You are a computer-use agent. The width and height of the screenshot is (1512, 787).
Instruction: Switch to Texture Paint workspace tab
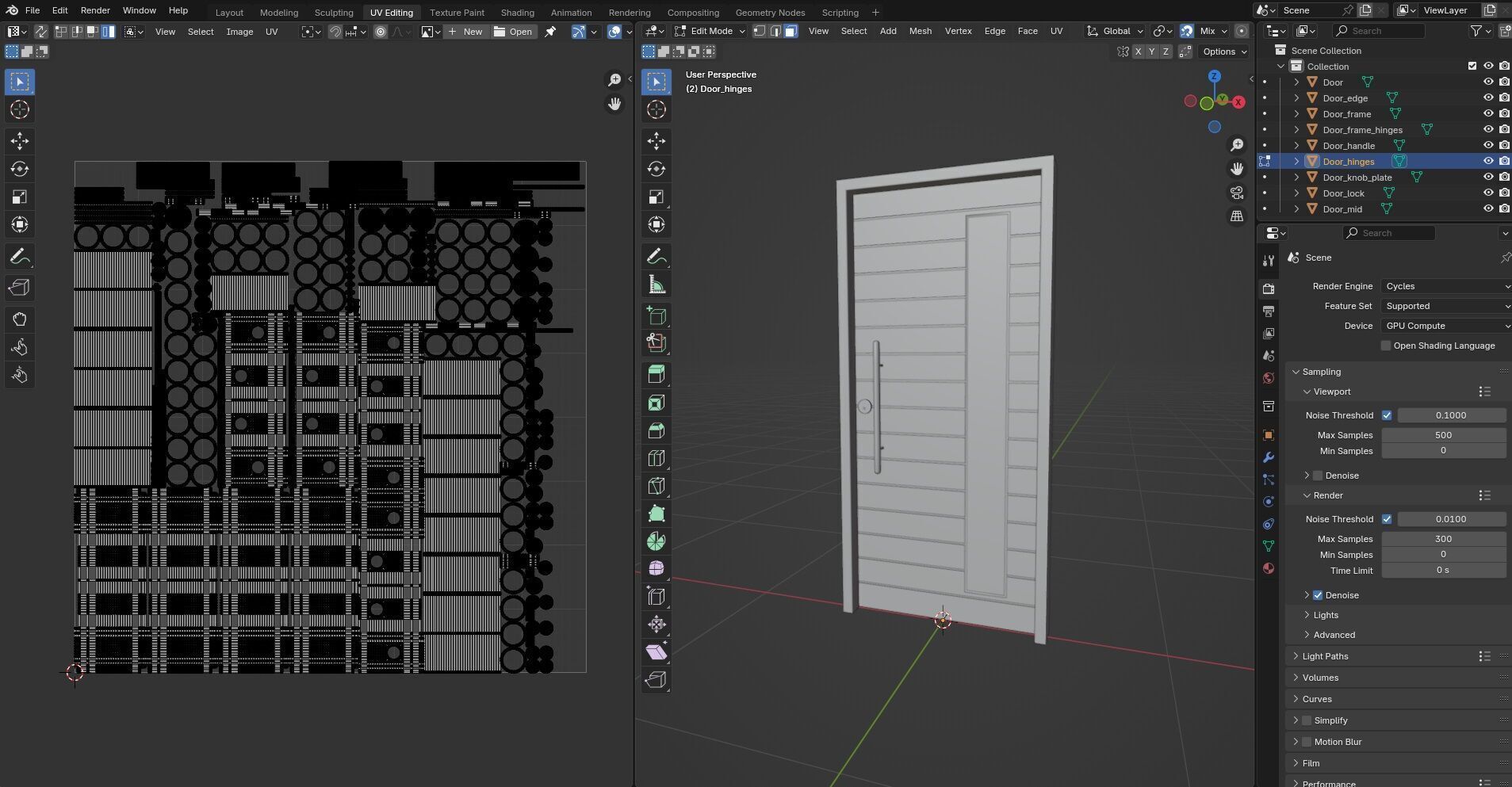457,13
